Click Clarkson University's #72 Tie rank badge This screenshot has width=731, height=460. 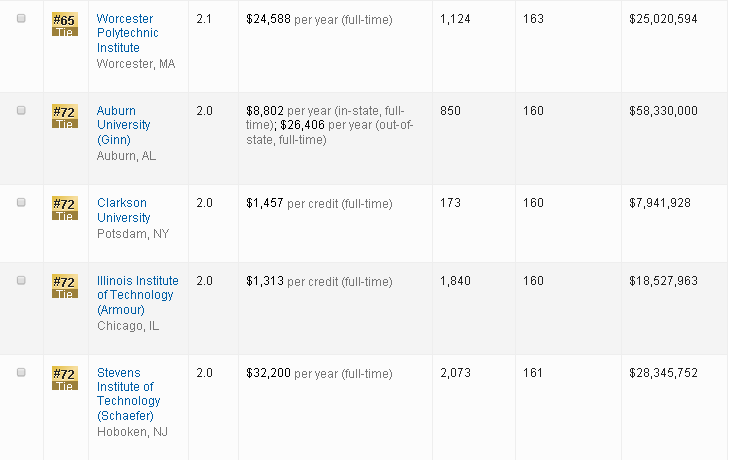point(64,208)
